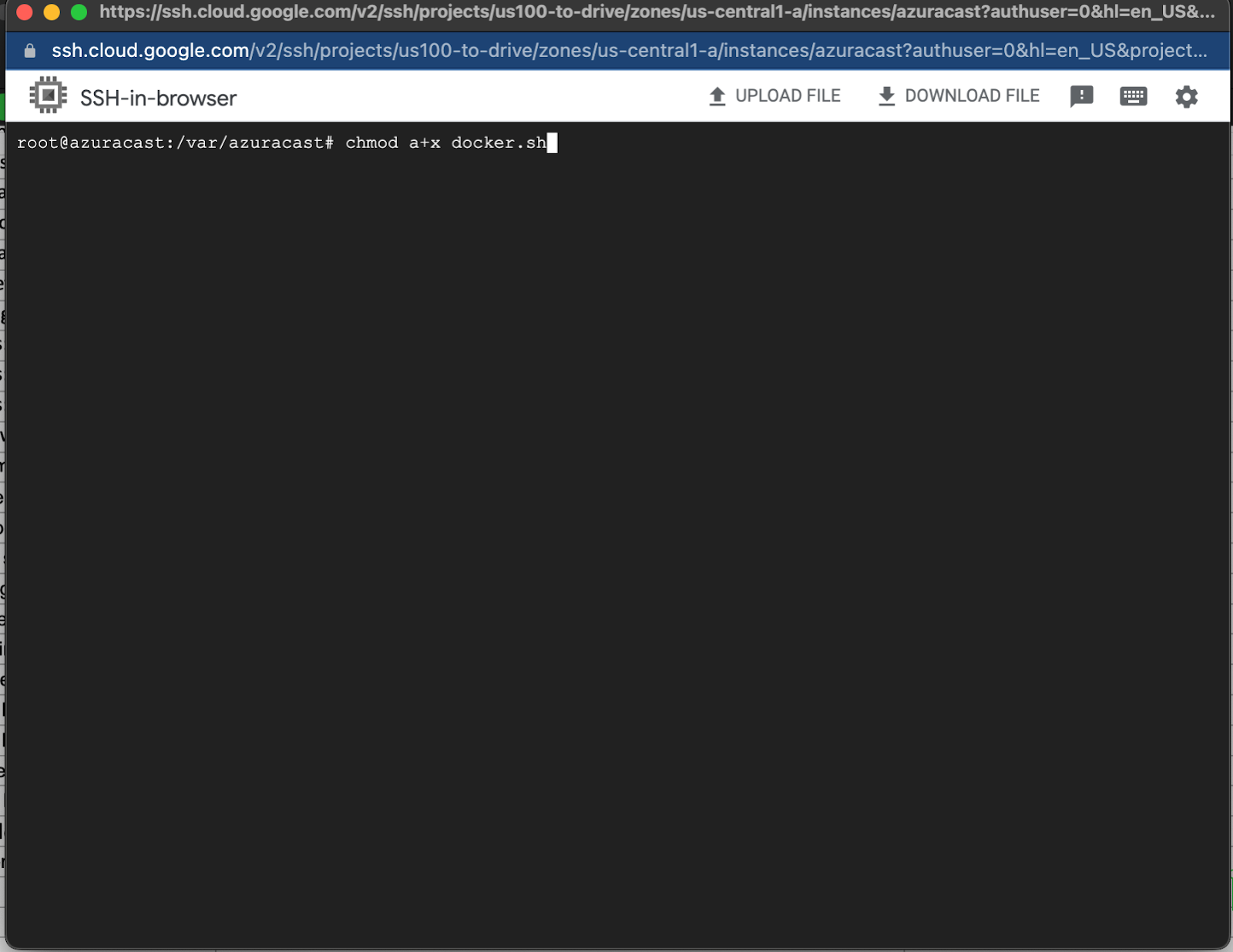1233x952 pixels.
Task: Click the window title URL text
Action: pos(657,12)
